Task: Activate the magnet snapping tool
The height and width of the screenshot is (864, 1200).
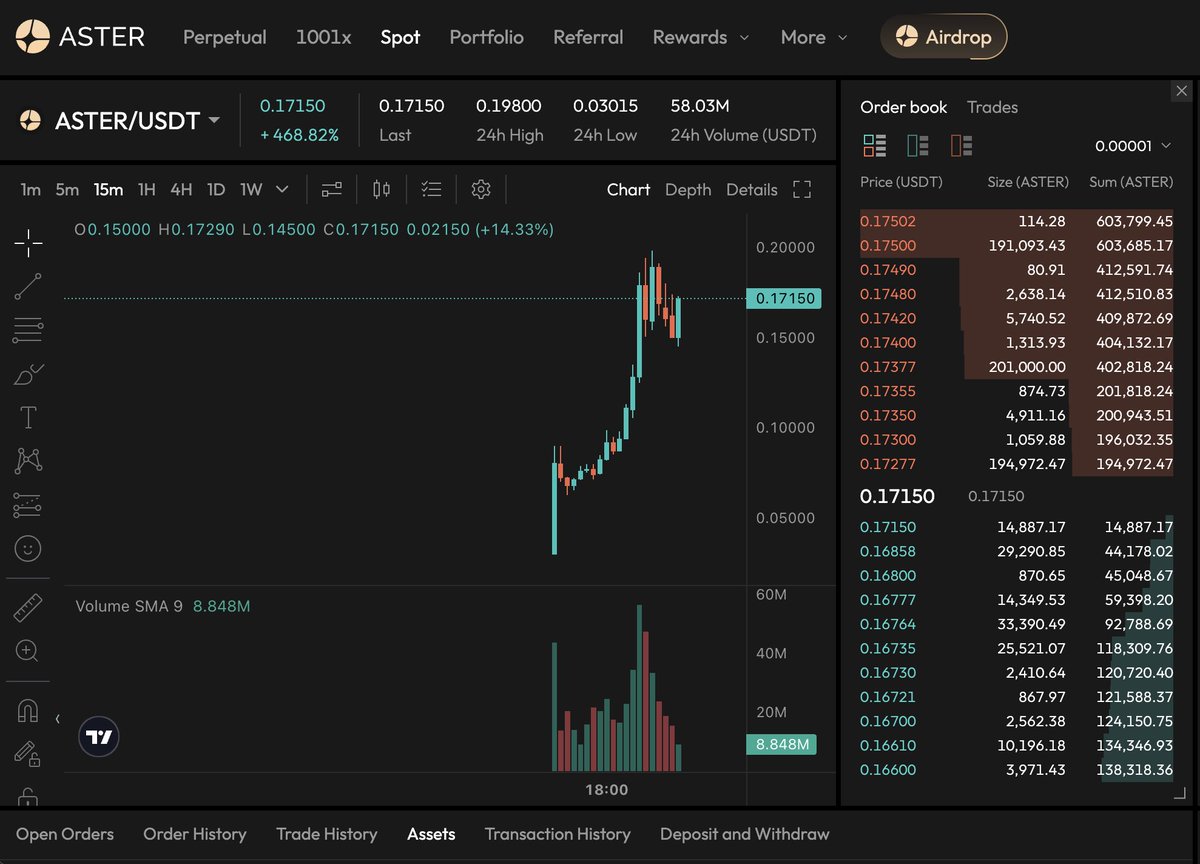Action: click(27, 710)
